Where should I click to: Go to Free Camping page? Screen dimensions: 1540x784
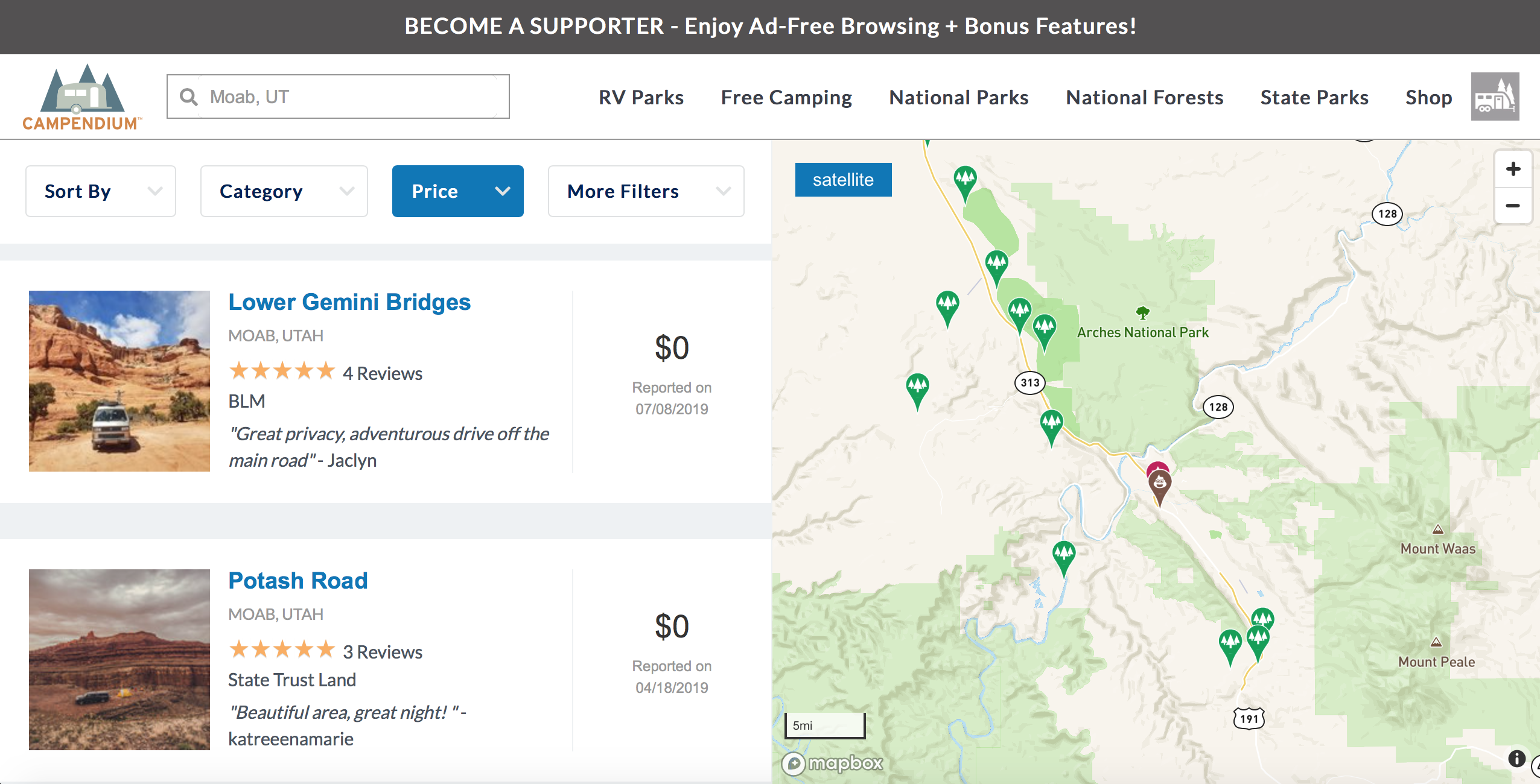coord(786,98)
